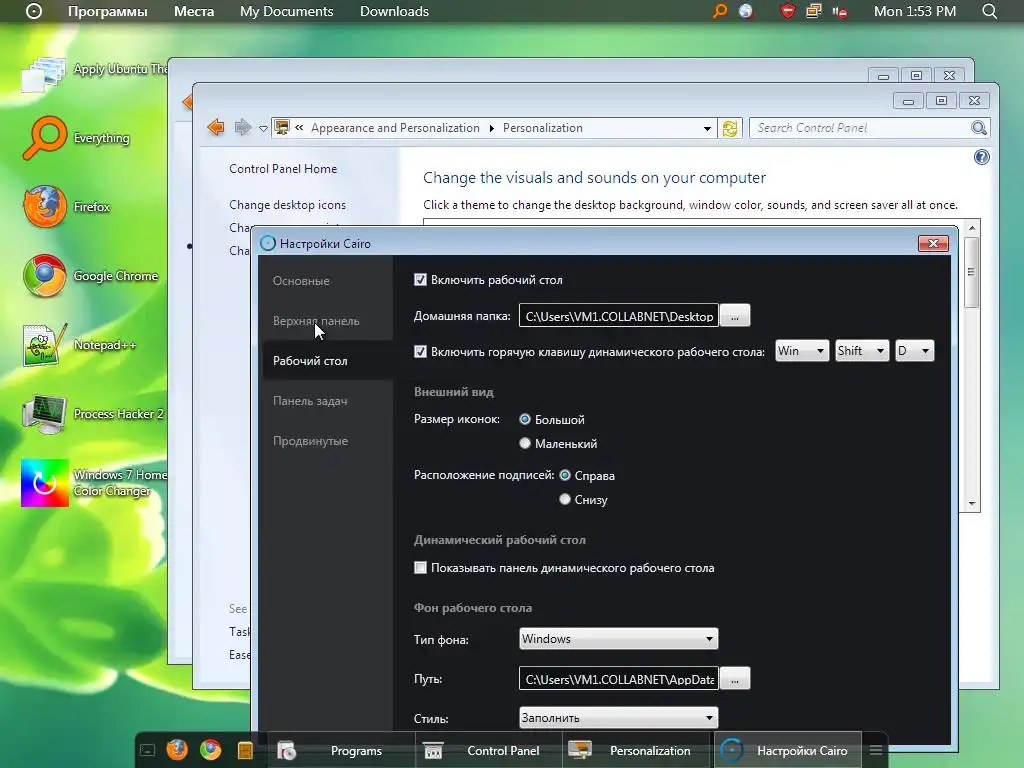Screen dimensions: 1024x768
Task: Browse for home folder path
Action: pos(735,315)
